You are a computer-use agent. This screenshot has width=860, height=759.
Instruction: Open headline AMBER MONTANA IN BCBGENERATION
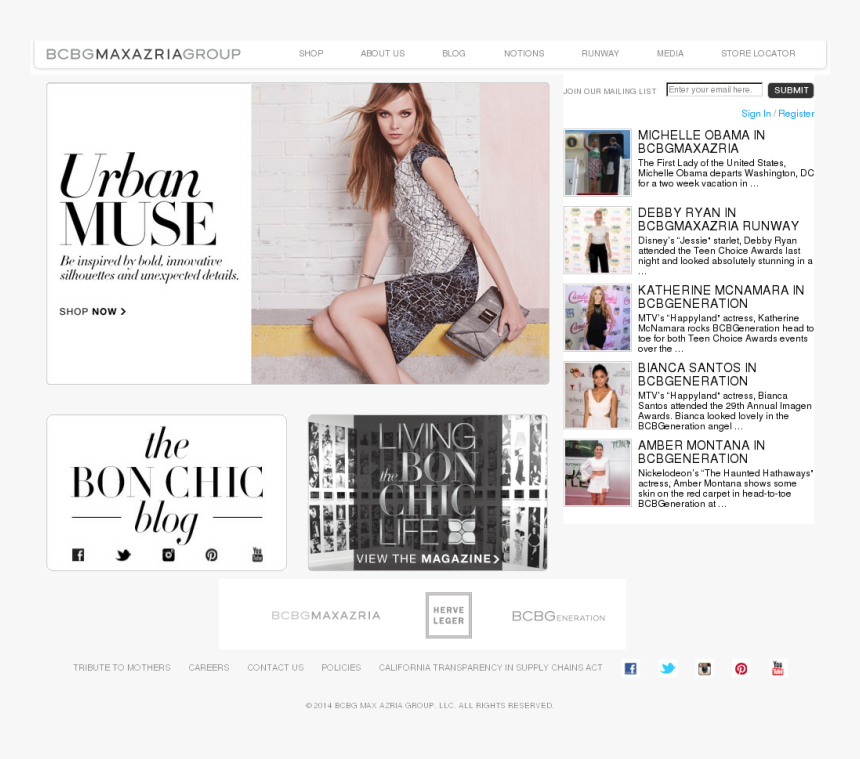click(x=701, y=452)
